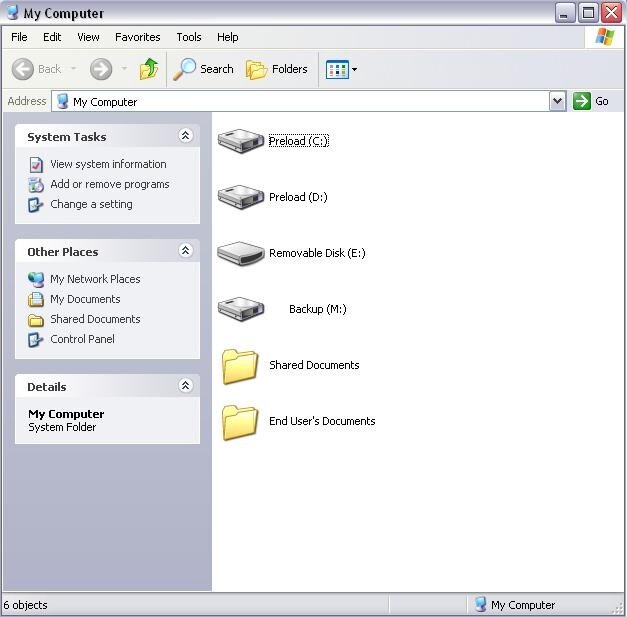
Task: Open the Address bar dropdown arrow
Action: coord(557,101)
